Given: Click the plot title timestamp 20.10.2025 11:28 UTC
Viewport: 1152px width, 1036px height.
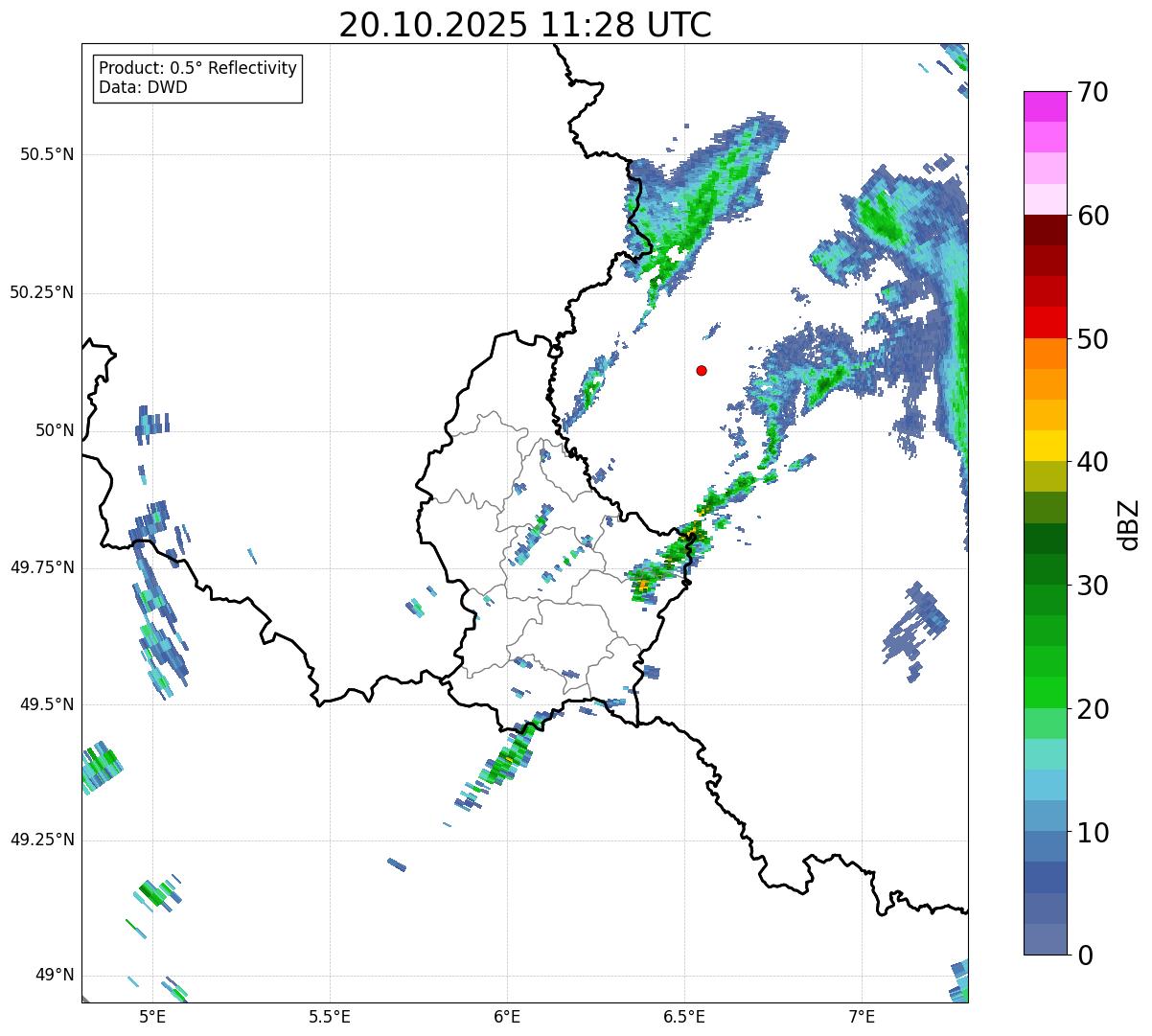Looking at the screenshot, I should click(525, 25).
